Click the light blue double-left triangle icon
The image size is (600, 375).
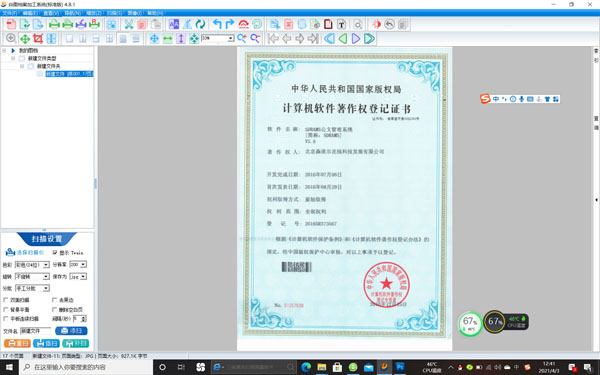coord(329,38)
